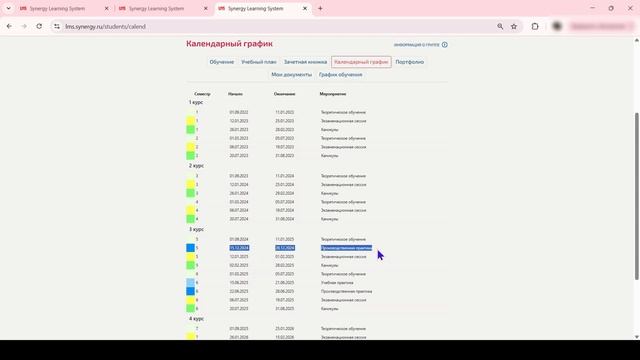Image resolution: width=640 pixels, height=360 pixels.
Task: Click the zoom magnifier icon in address bar
Action: (x=500, y=27)
